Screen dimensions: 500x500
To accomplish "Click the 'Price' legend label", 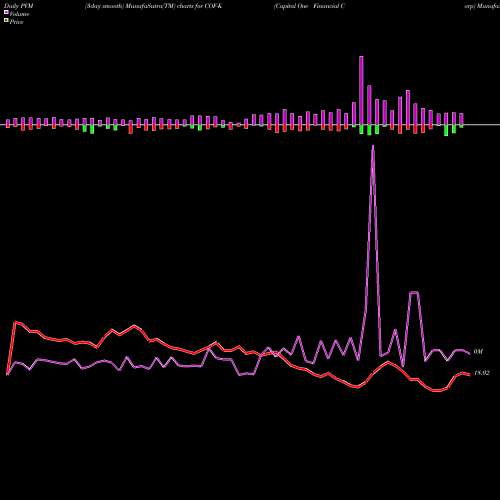I will [16, 22].
